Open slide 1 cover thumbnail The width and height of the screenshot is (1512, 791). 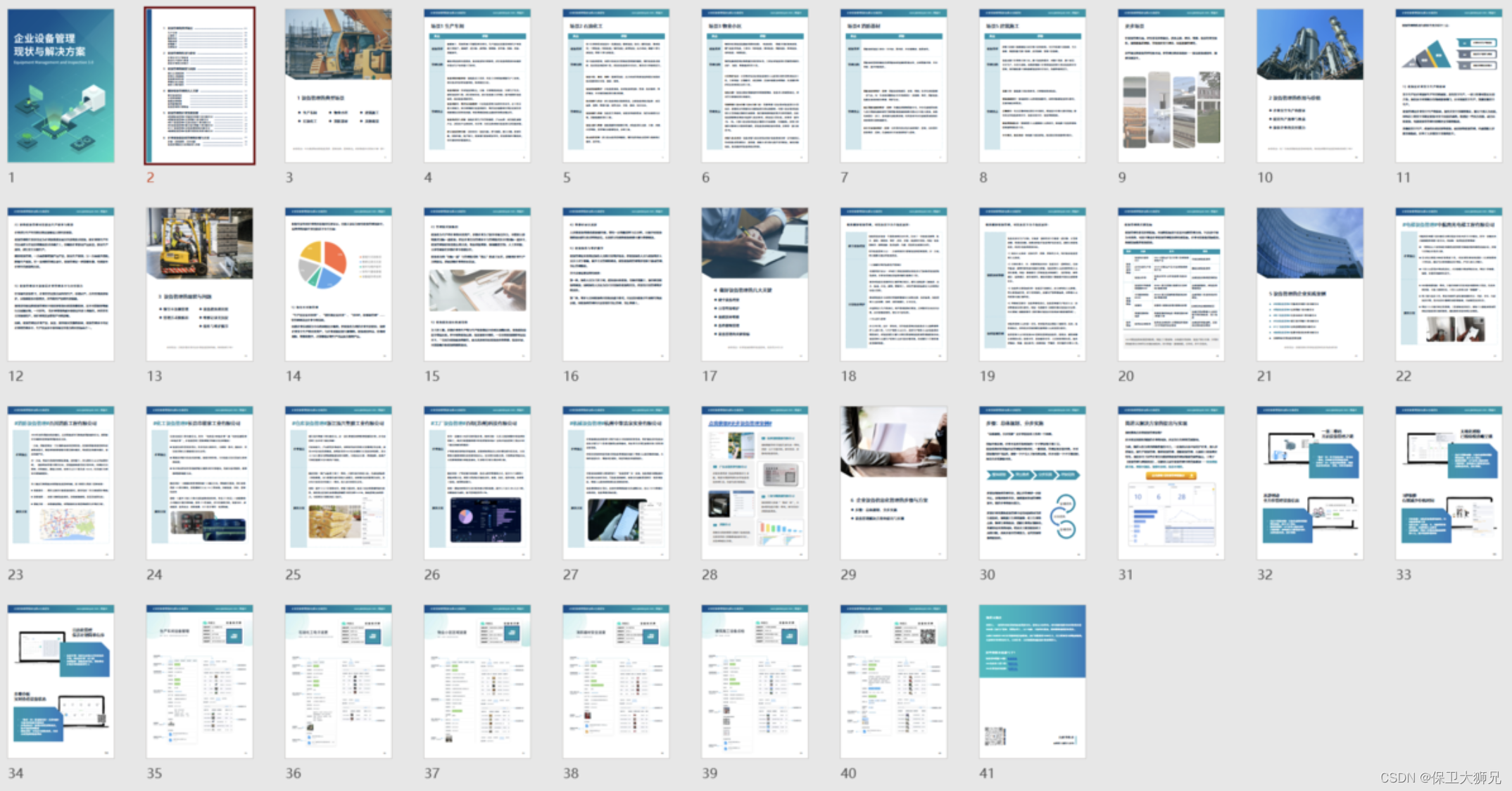point(61,86)
